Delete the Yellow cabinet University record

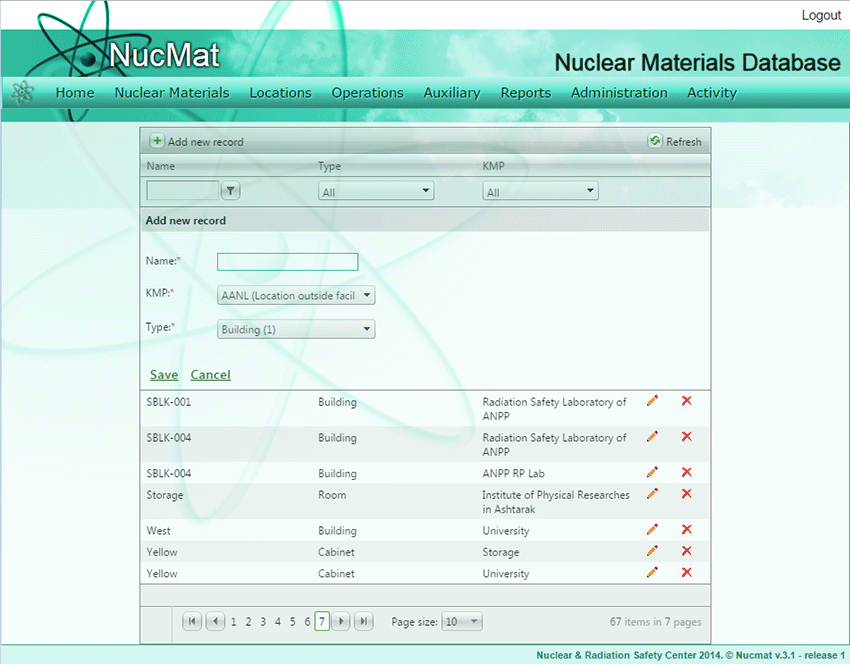pyautogui.click(x=686, y=572)
